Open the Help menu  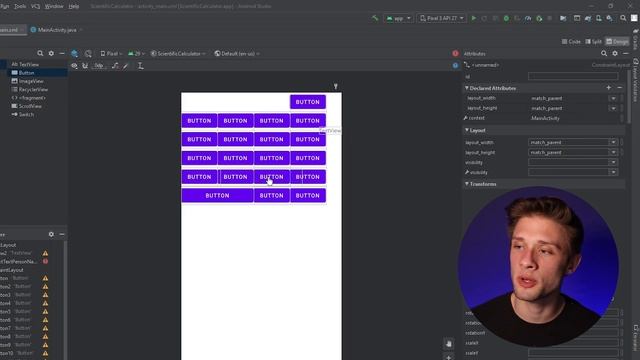pyautogui.click(x=74, y=6)
